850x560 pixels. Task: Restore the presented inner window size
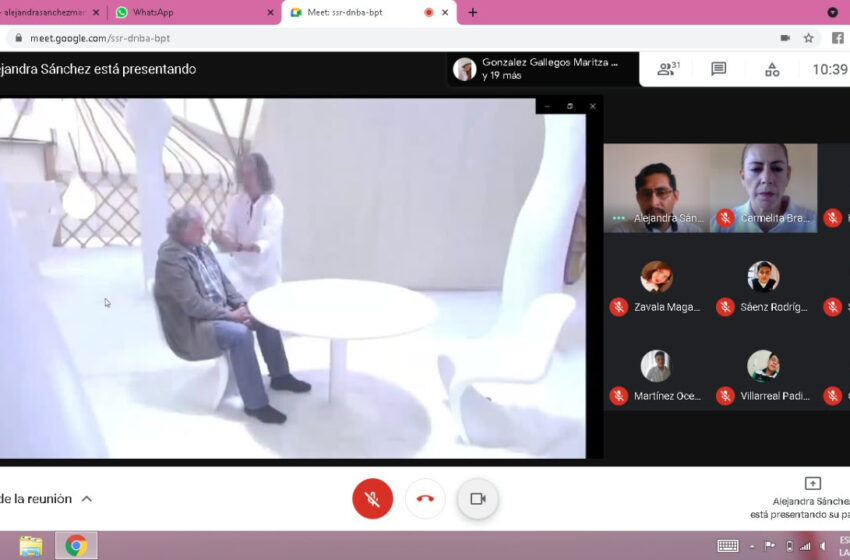(570, 106)
